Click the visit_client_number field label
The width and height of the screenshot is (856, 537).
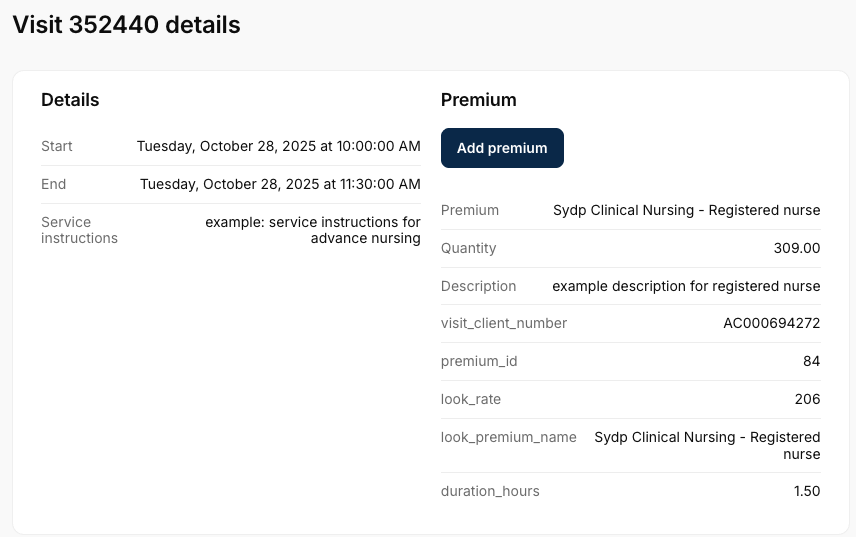pos(504,323)
